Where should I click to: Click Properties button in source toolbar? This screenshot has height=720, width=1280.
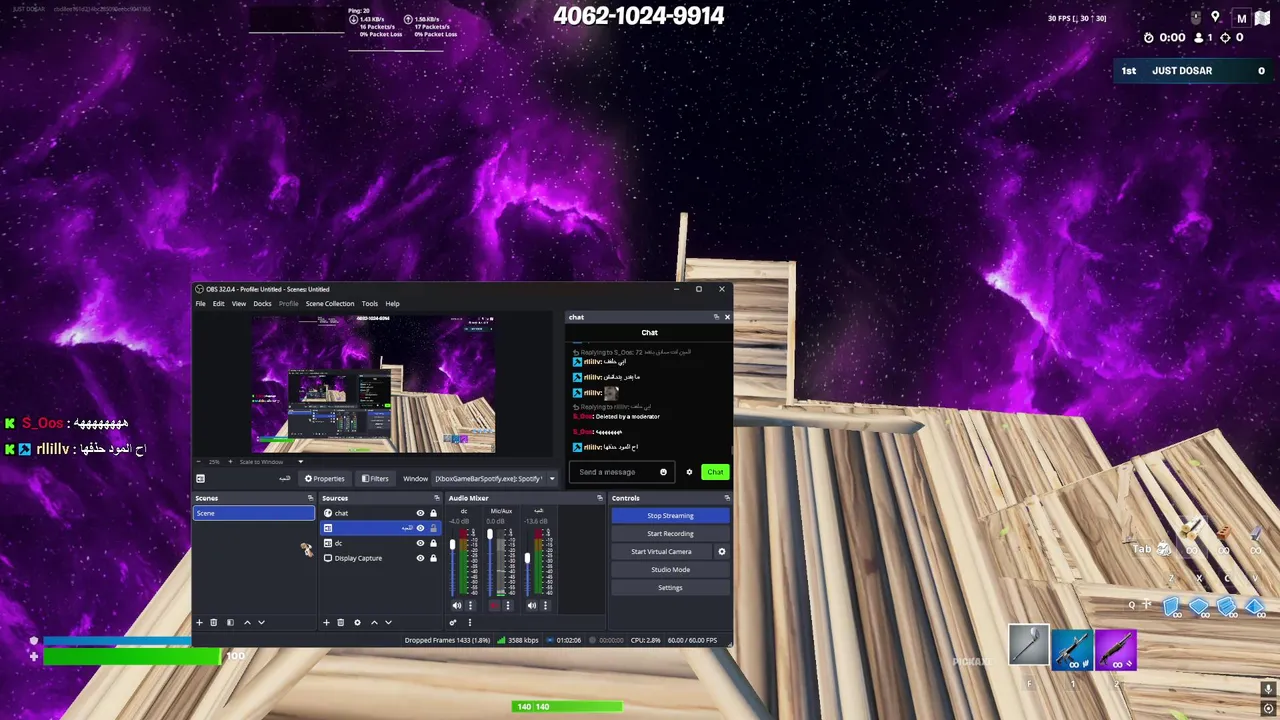click(325, 479)
